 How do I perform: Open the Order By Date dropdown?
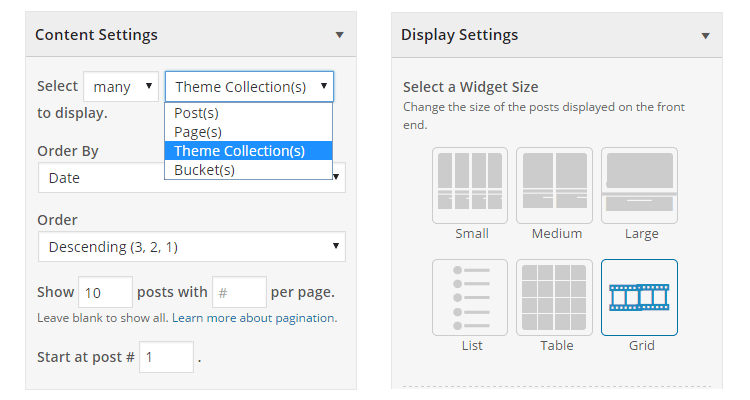(100, 178)
